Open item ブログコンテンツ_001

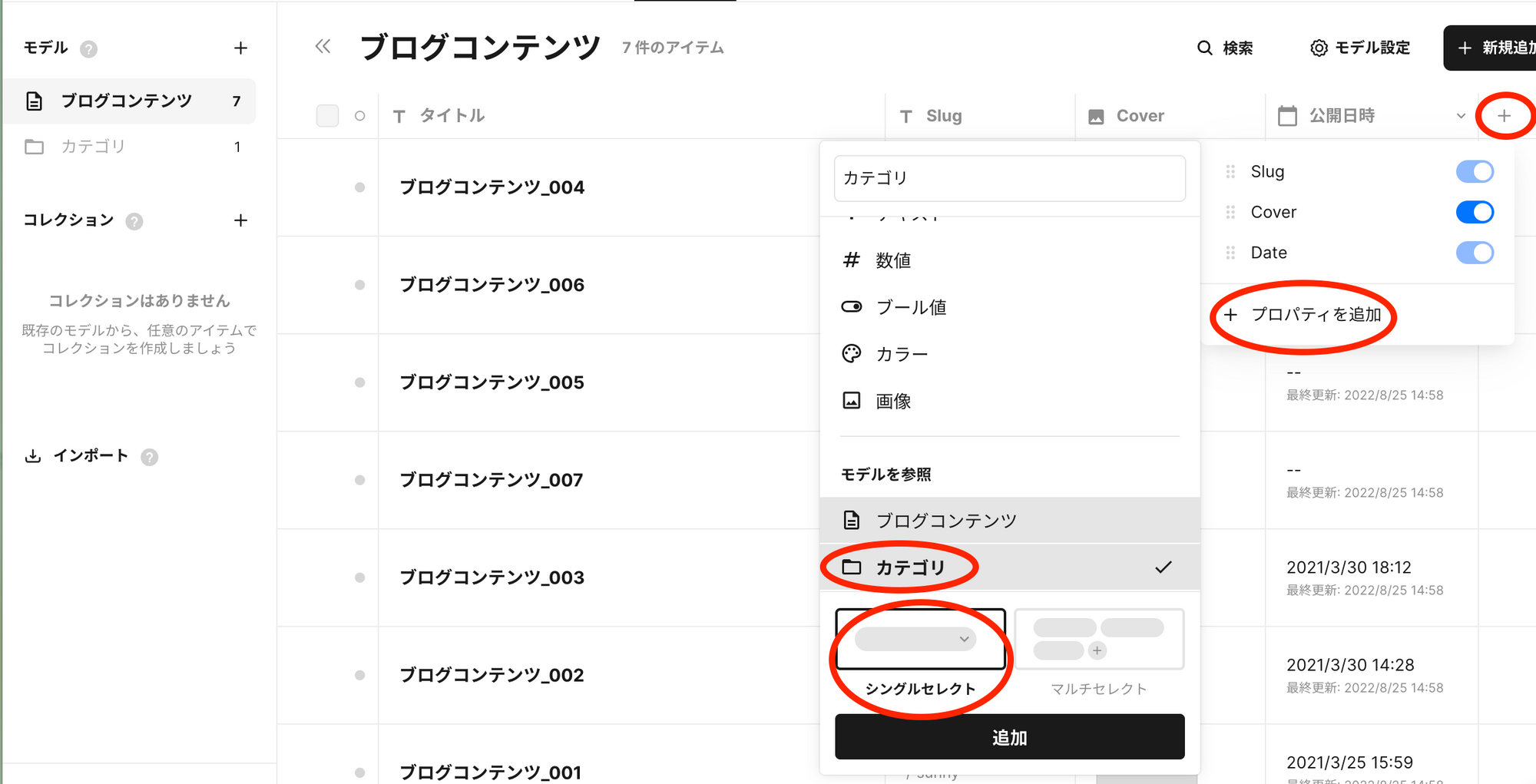[491, 772]
